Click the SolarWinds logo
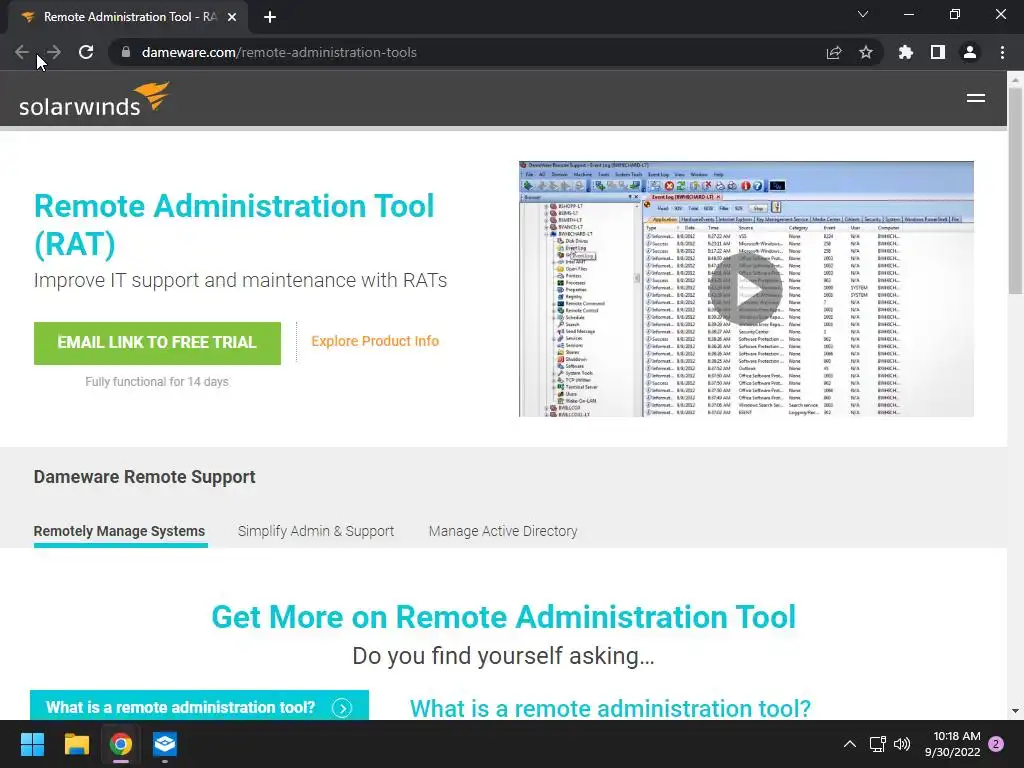 [94, 99]
